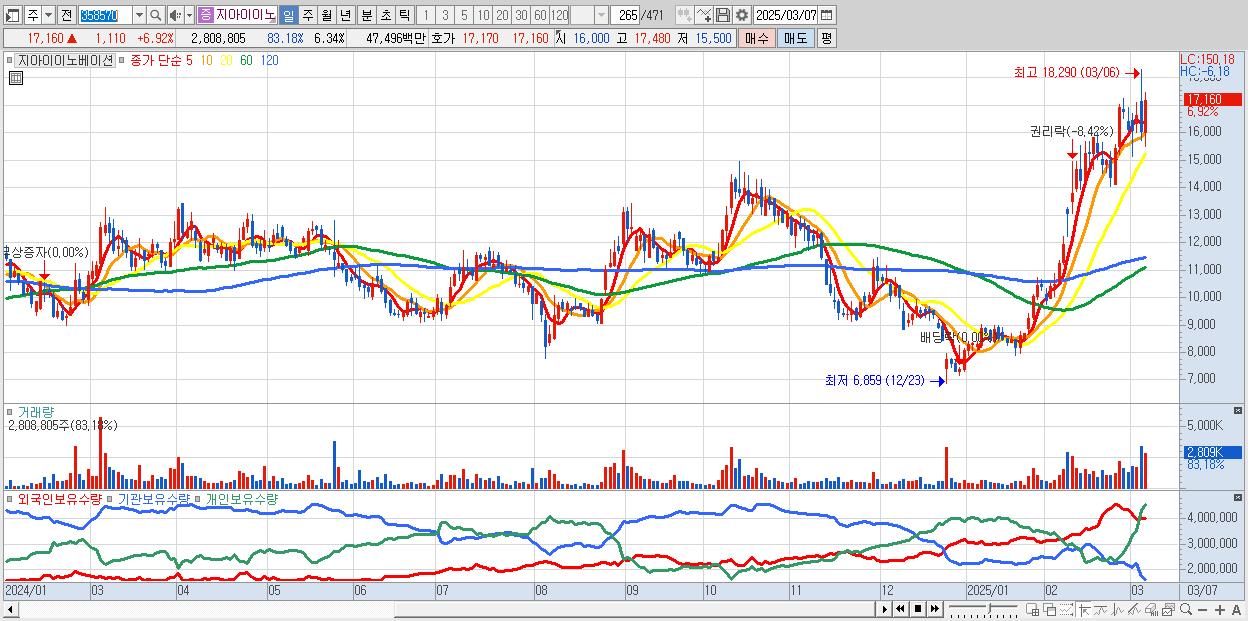Click the trend line tool icon

(1100, 610)
